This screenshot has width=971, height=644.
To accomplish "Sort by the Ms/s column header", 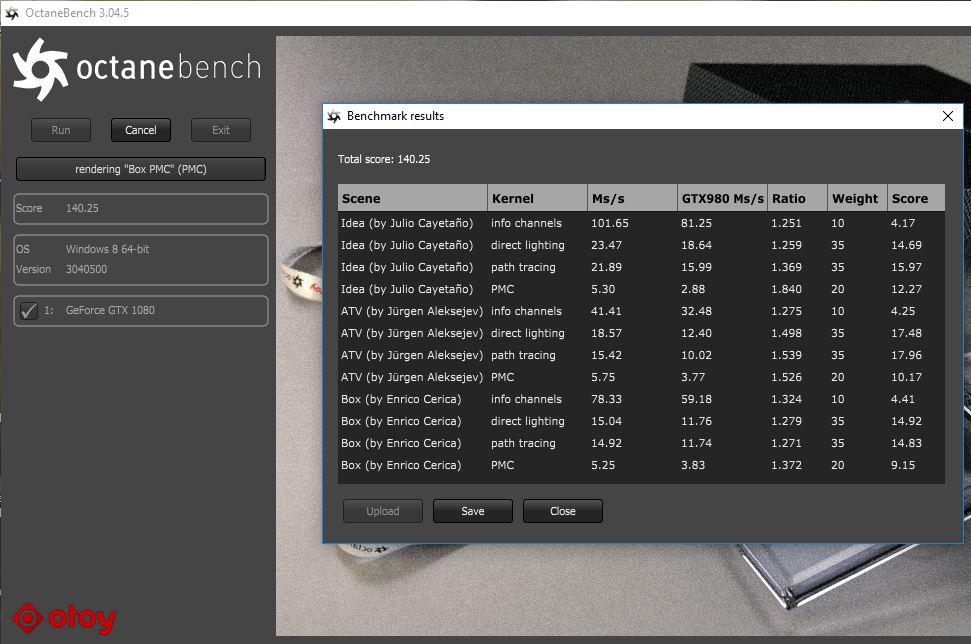I will (632, 198).
